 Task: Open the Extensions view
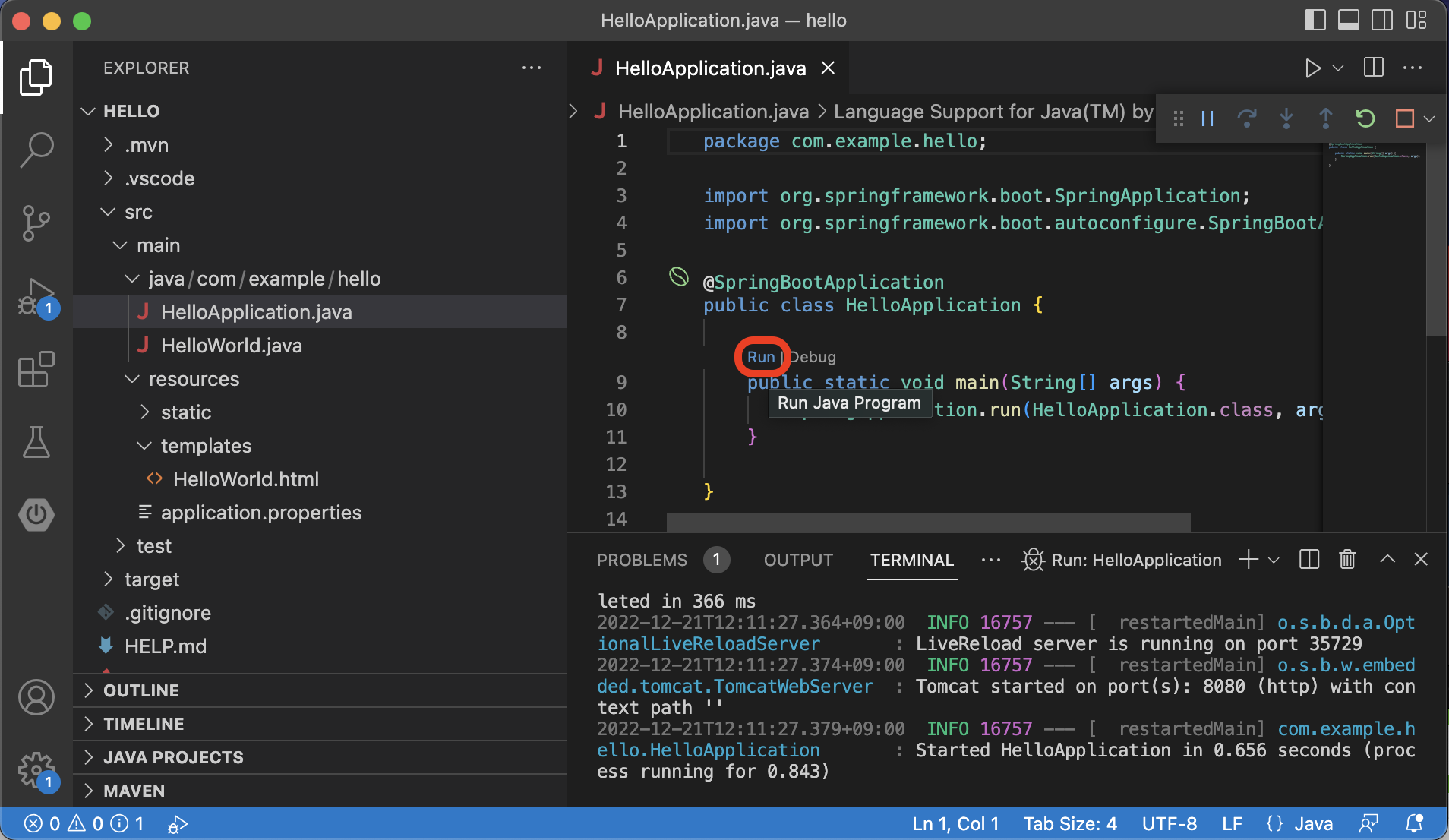(x=36, y=369)
